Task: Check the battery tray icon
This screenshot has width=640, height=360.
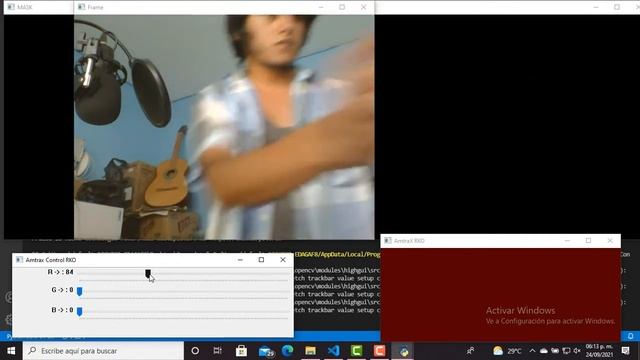Action: tap(555, 351)
